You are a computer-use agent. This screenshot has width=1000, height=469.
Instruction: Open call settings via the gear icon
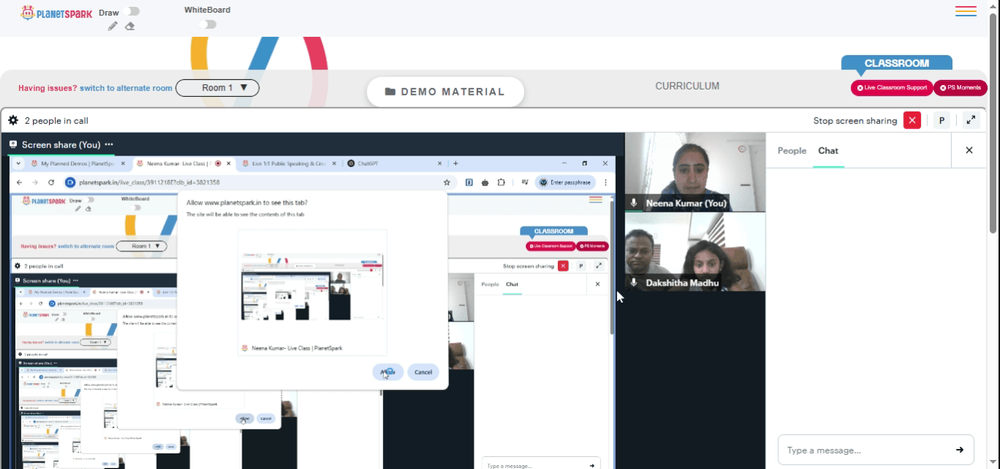(x=13, y=120)
